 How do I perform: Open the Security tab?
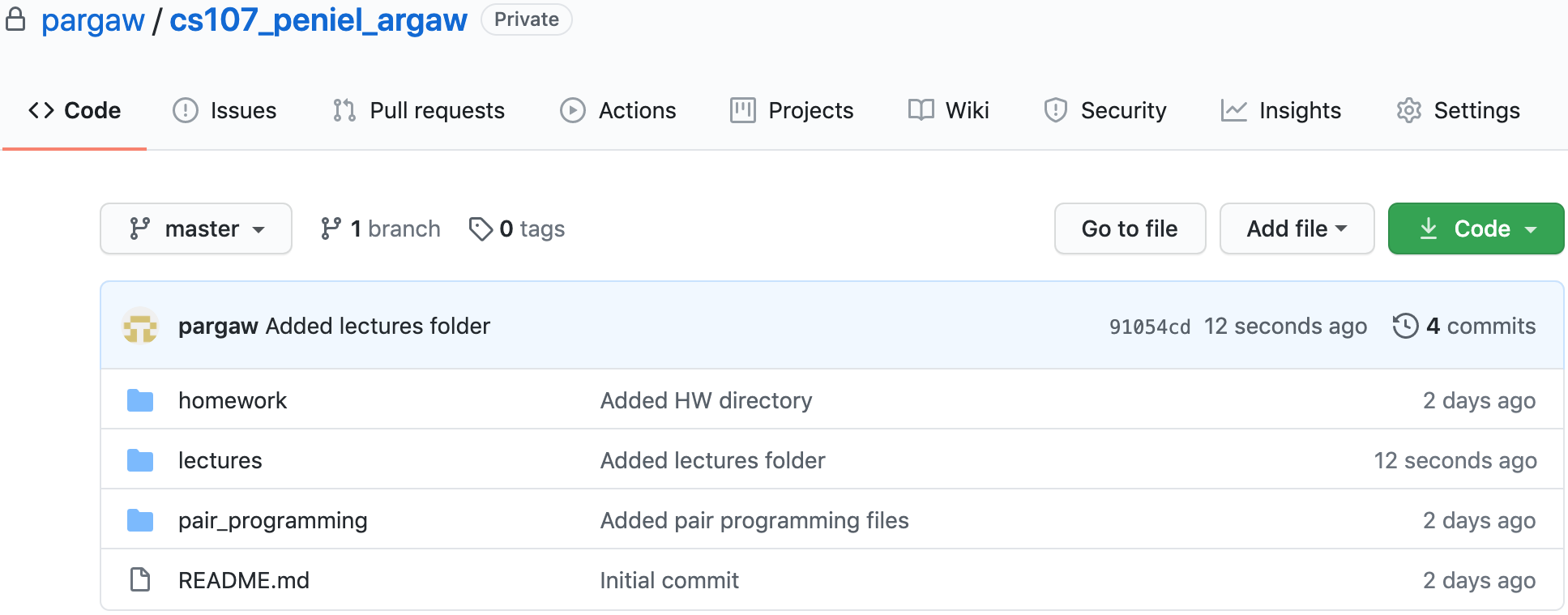(x=1104, y=110)
